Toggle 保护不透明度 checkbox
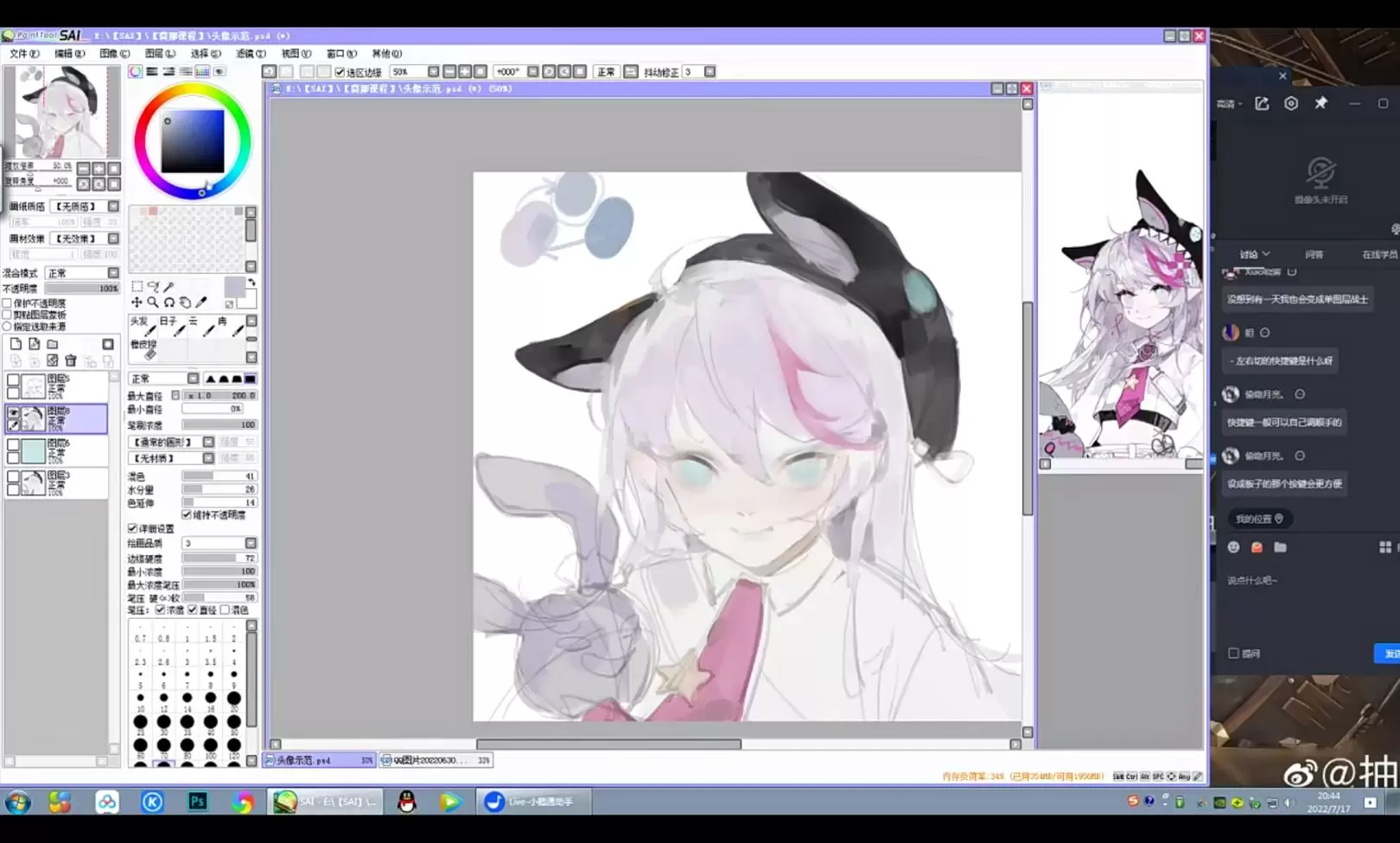This screenshot has width=1400, height=843. pos(8,303)
